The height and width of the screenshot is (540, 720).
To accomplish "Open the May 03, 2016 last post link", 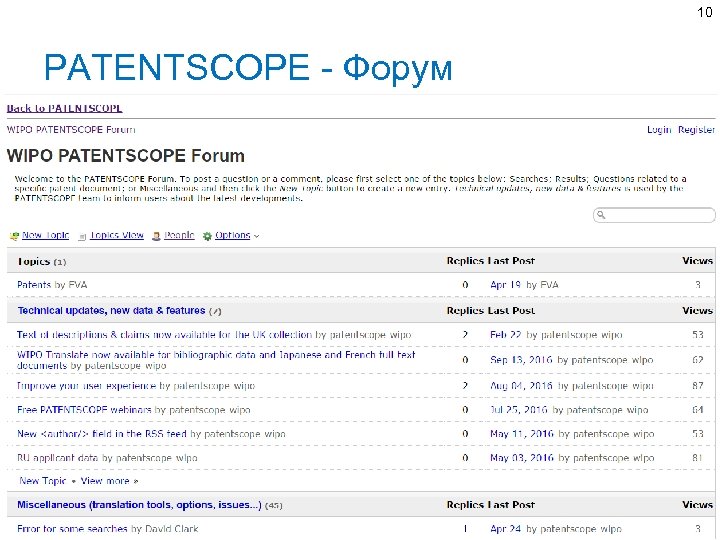I will (x=522, y=458).
